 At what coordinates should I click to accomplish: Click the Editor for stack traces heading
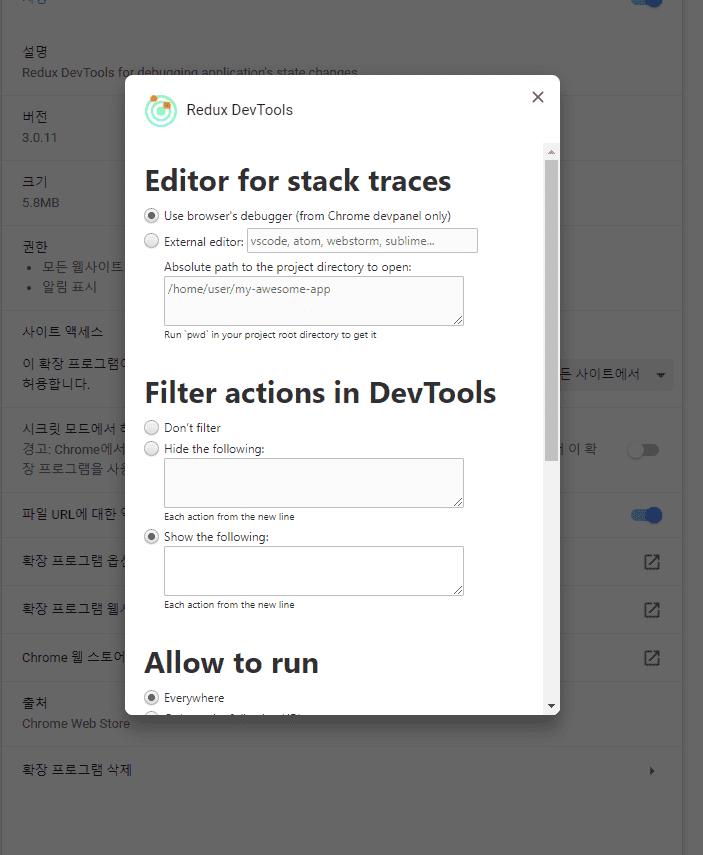tap(298, 180)
